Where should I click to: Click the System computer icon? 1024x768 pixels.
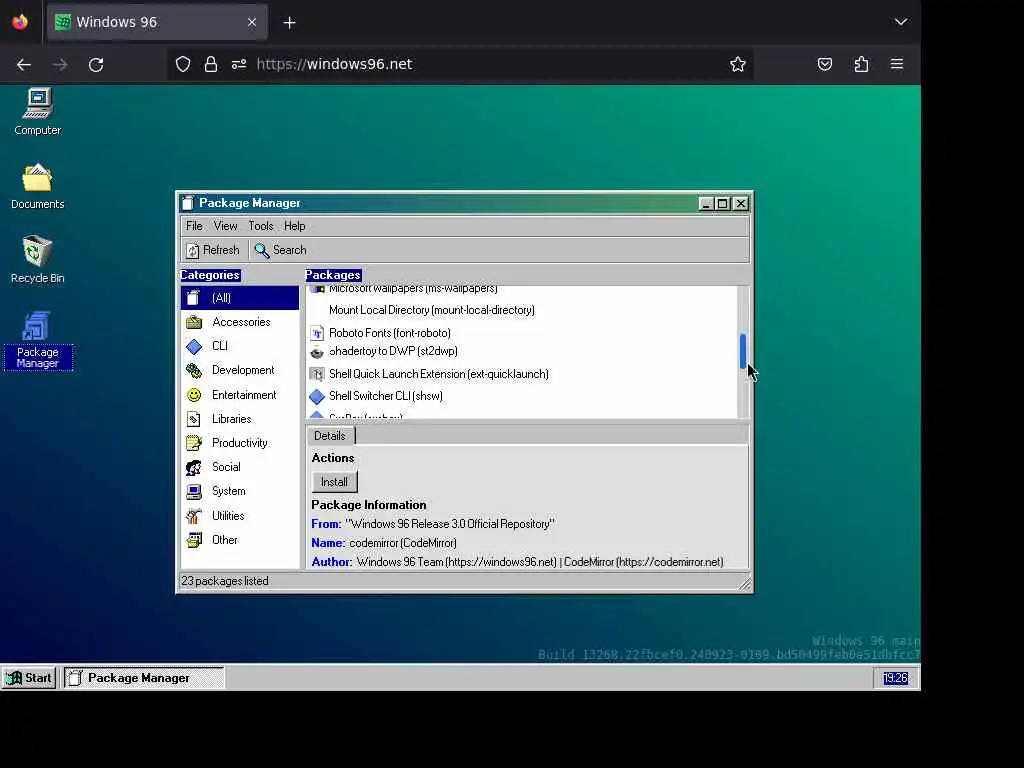pyautogui.click(x=194, y=491)
